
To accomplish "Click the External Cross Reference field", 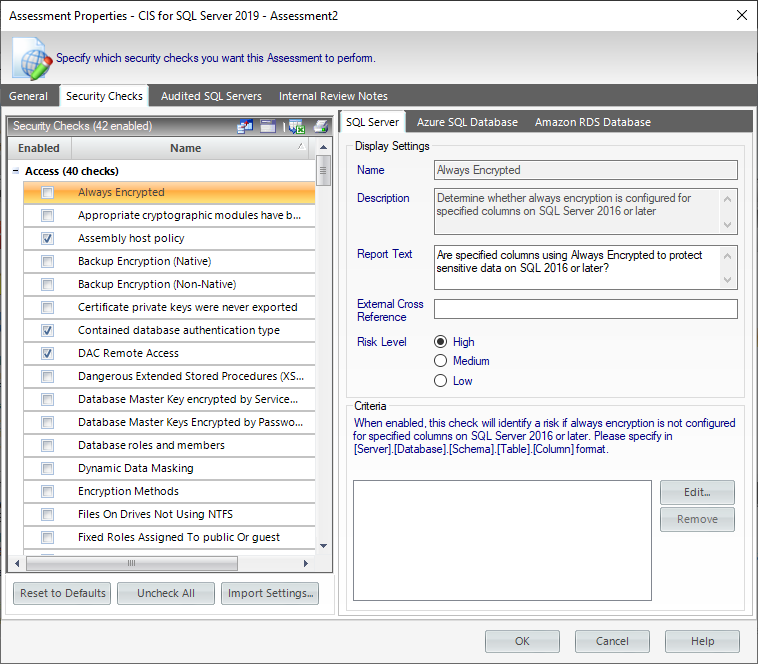I will click(x=585, y=309).
